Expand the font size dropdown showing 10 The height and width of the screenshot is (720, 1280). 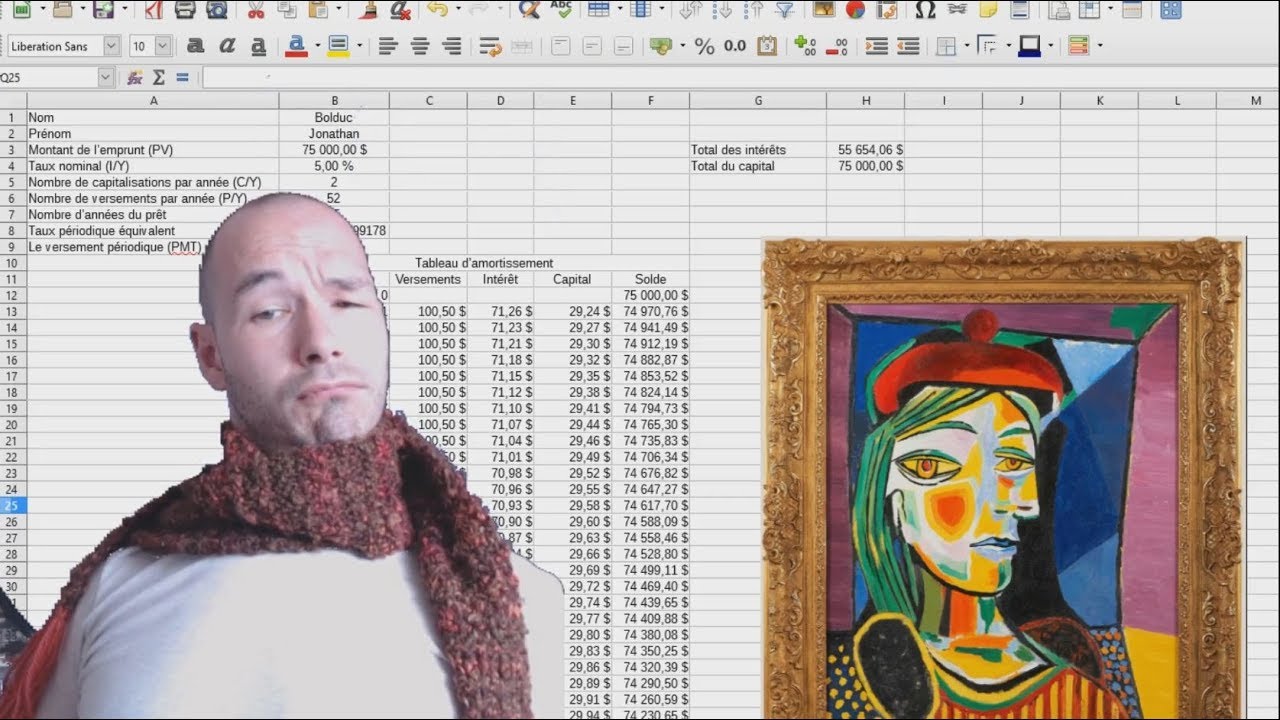(x=162, y=46)
